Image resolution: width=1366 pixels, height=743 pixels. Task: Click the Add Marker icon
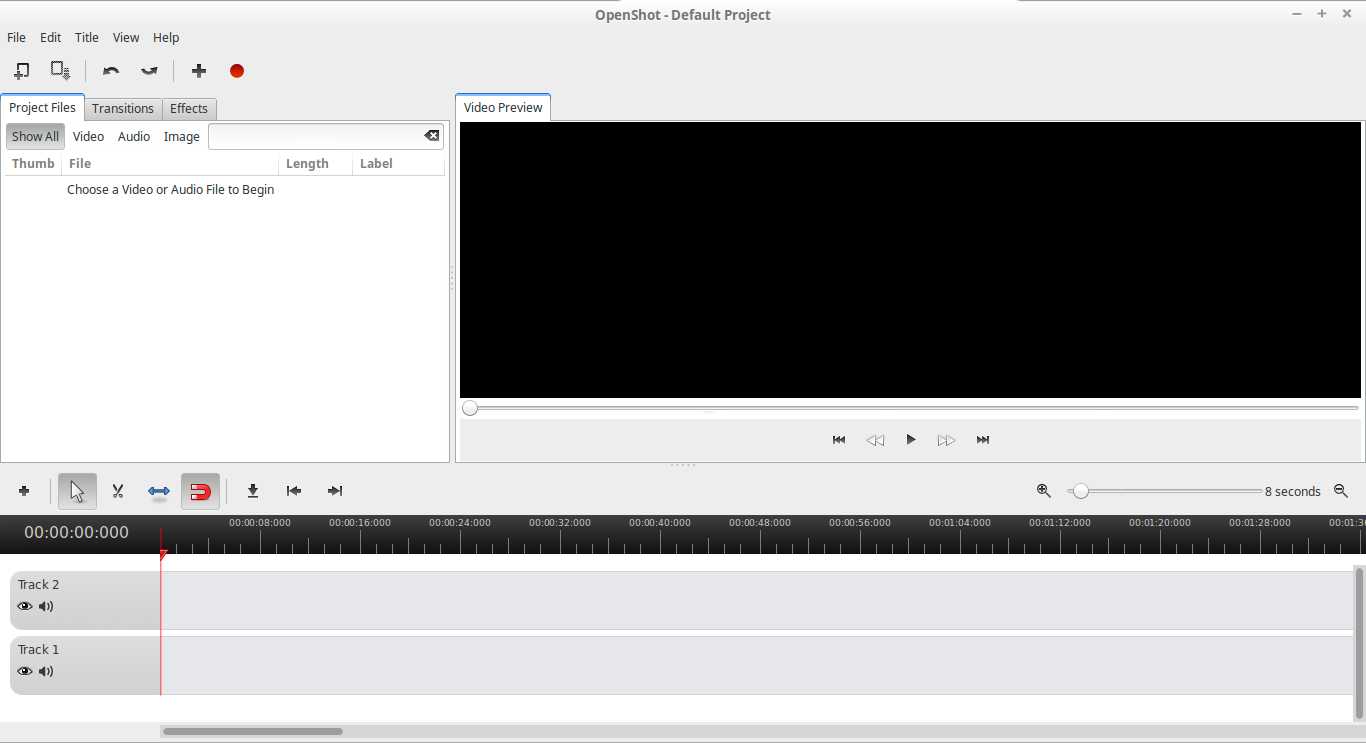pyautogui.click(x=253, y=491)
